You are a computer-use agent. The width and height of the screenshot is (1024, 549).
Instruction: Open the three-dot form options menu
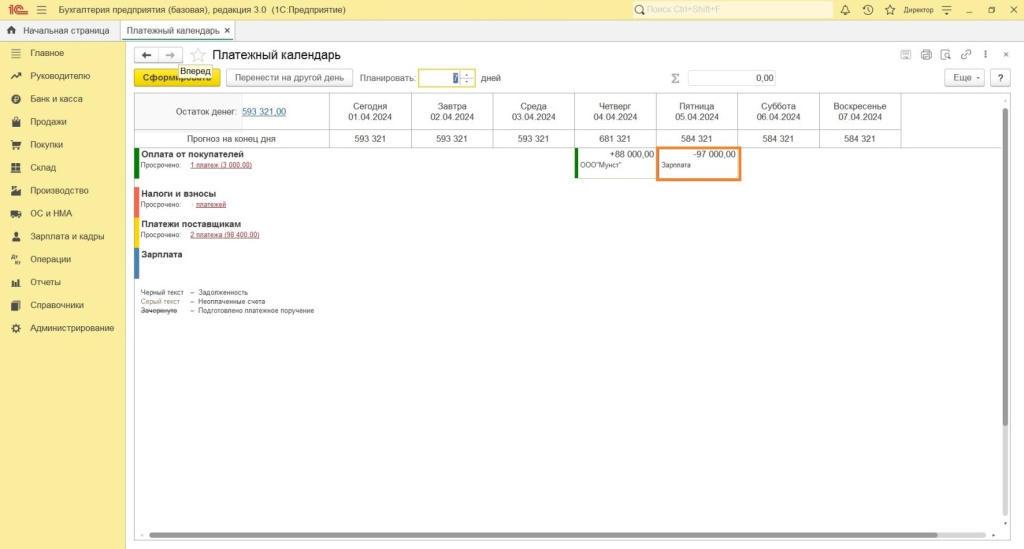coord(986,55)
